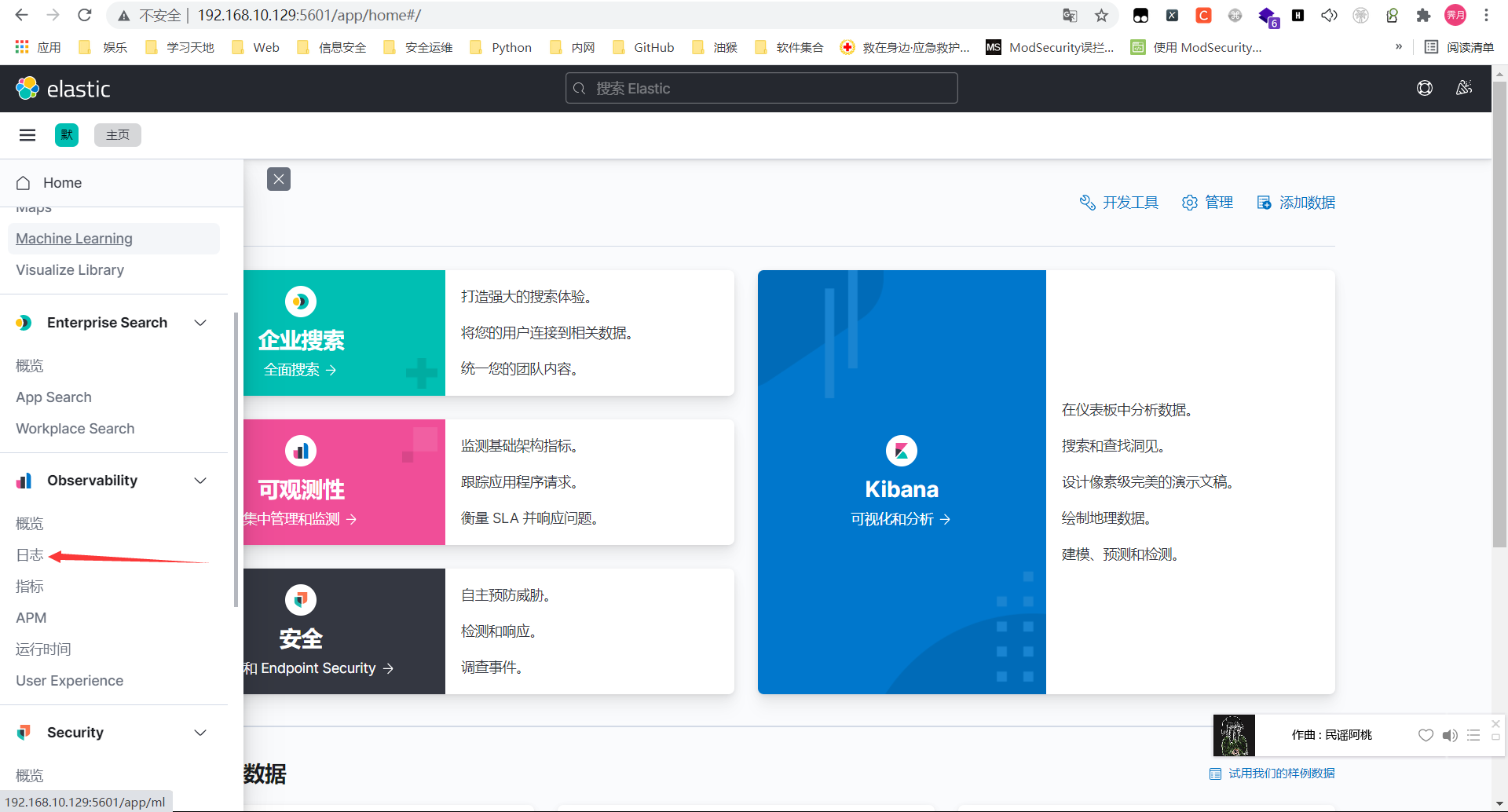Click the 添加数据 add data link
This screenshot has width=1508, height=812.
tap(1297, 203)
